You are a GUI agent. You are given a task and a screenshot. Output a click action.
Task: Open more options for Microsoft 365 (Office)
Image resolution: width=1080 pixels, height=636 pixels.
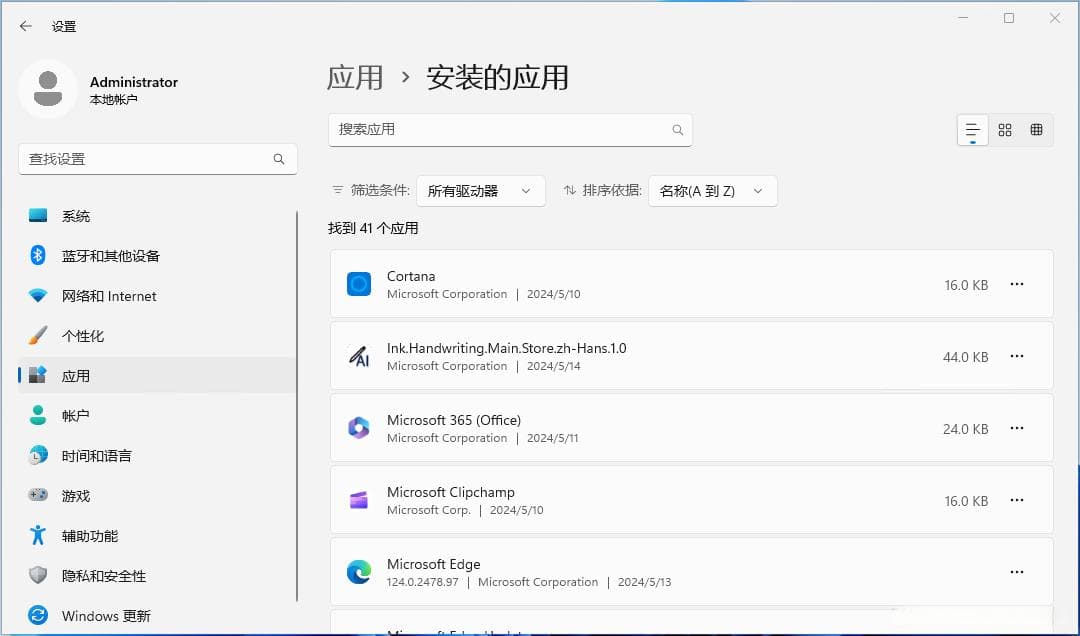pos(1017,428)
